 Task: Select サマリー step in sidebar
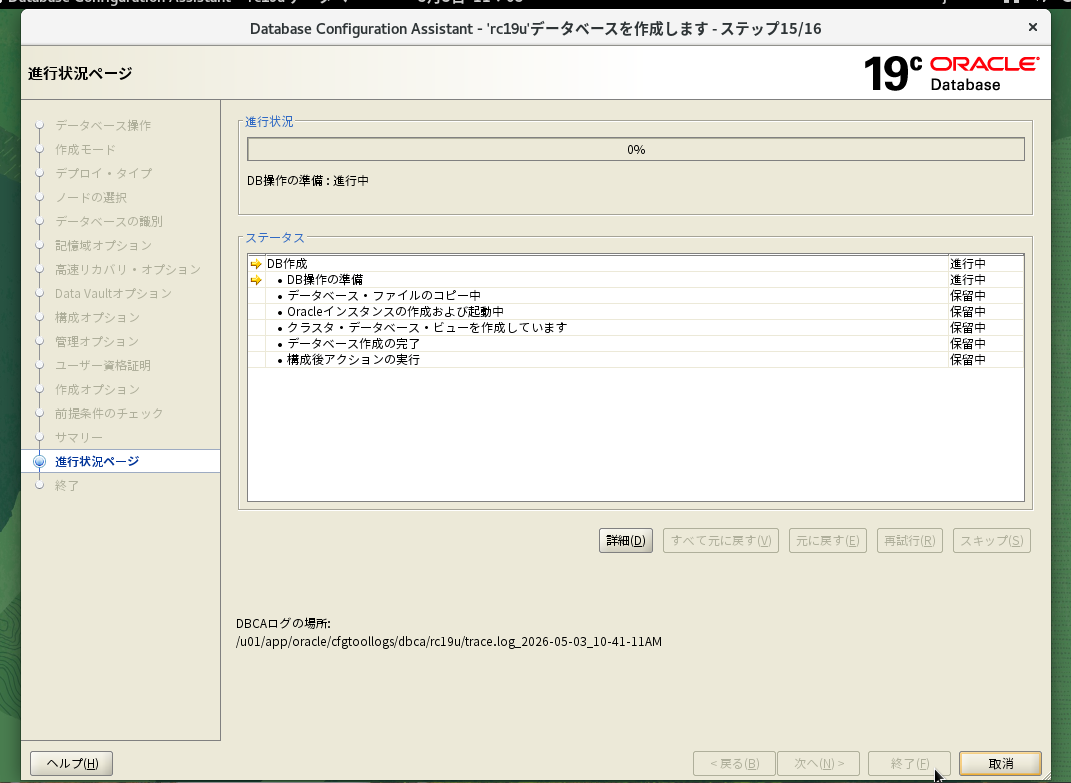[x=79, y=437]
